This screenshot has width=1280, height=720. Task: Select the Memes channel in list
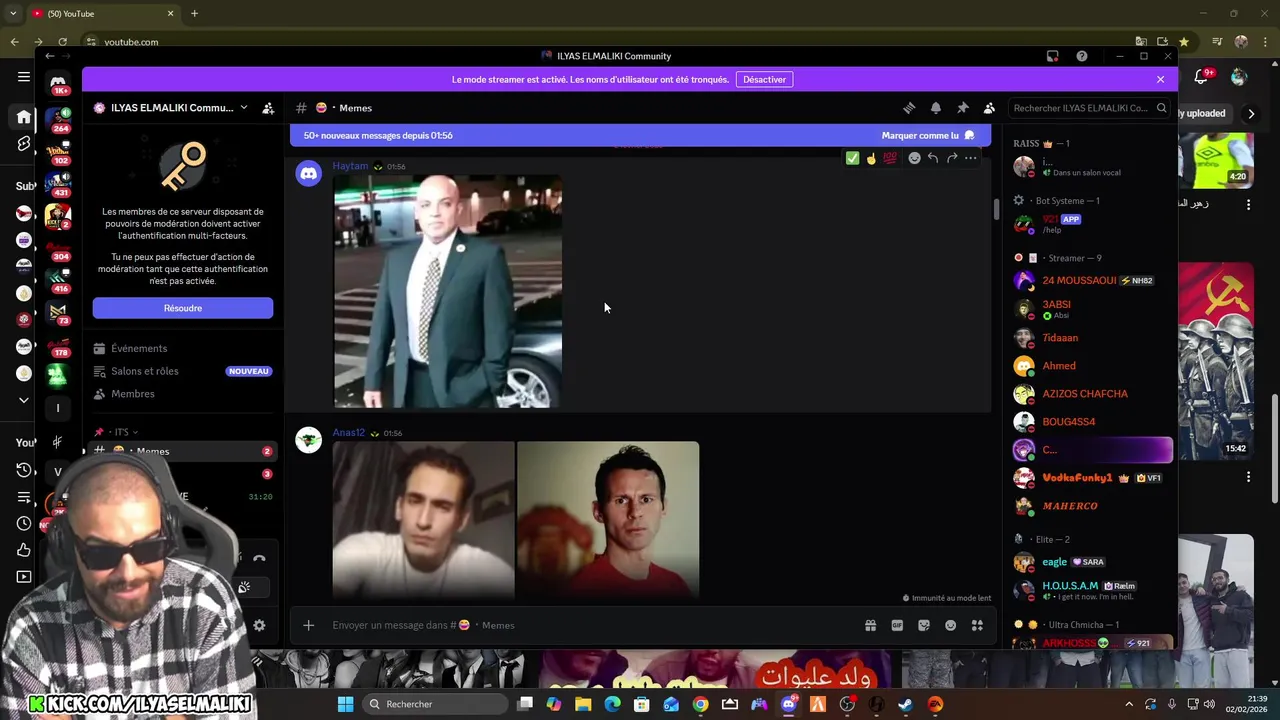pos(182,451)
